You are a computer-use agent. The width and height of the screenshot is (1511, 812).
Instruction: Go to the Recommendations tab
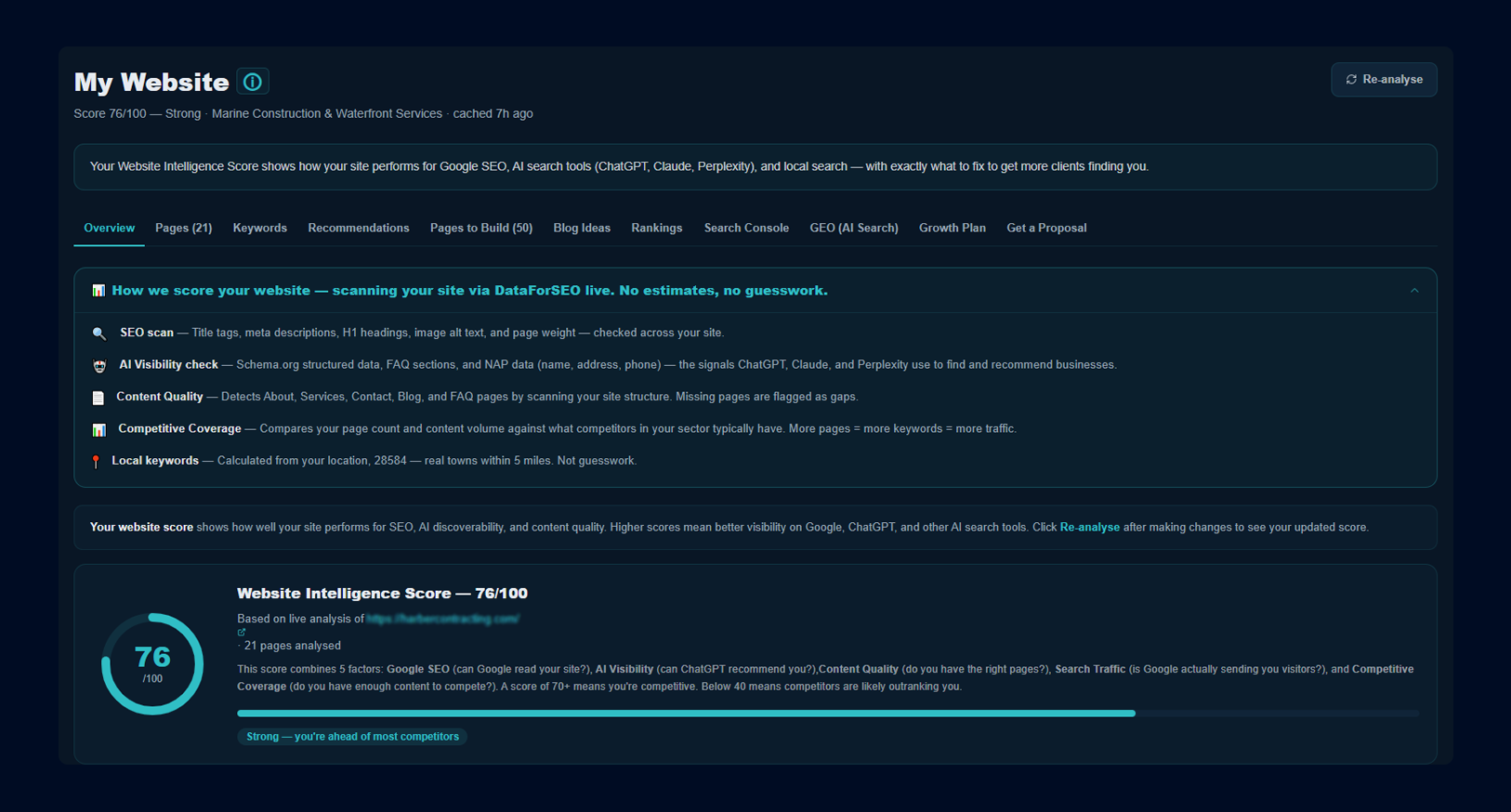pyautogui.click(x=358, y=229)
